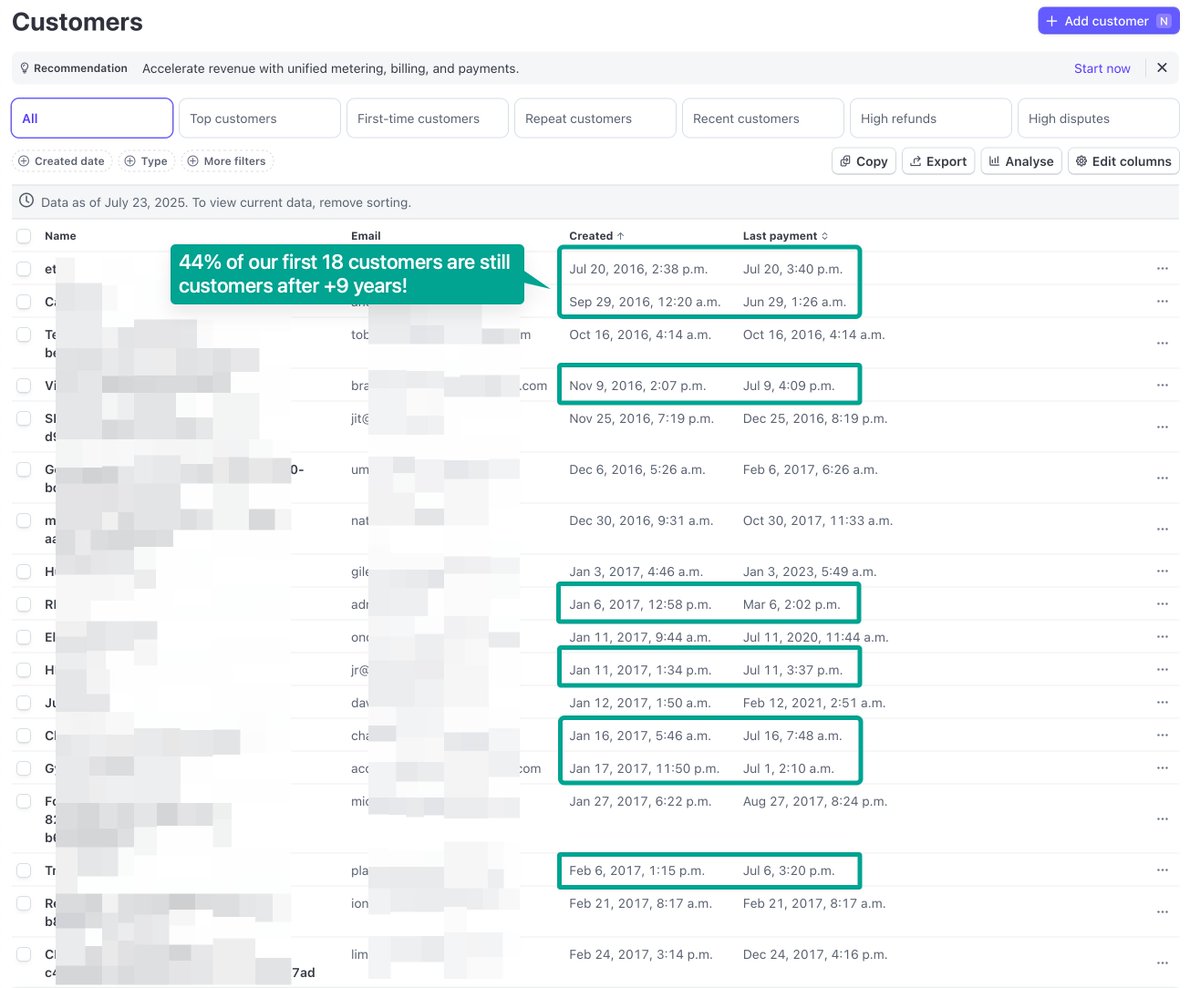1200x988 pixels.
Task: Show actions for Jan 6, 2017 customer
Action: (1162, 604)
